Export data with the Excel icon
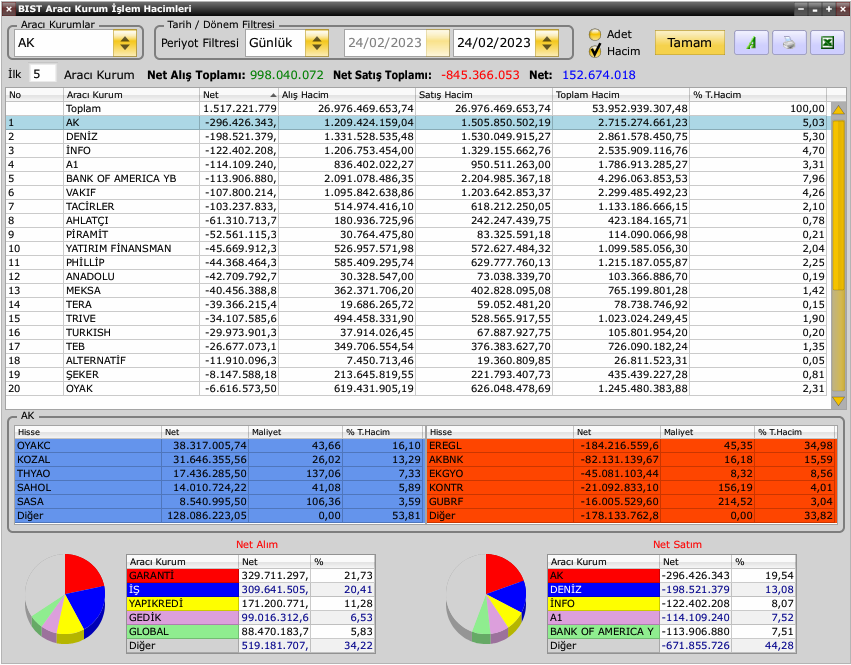This screenshot has height=665, width=851. [827, 42]
